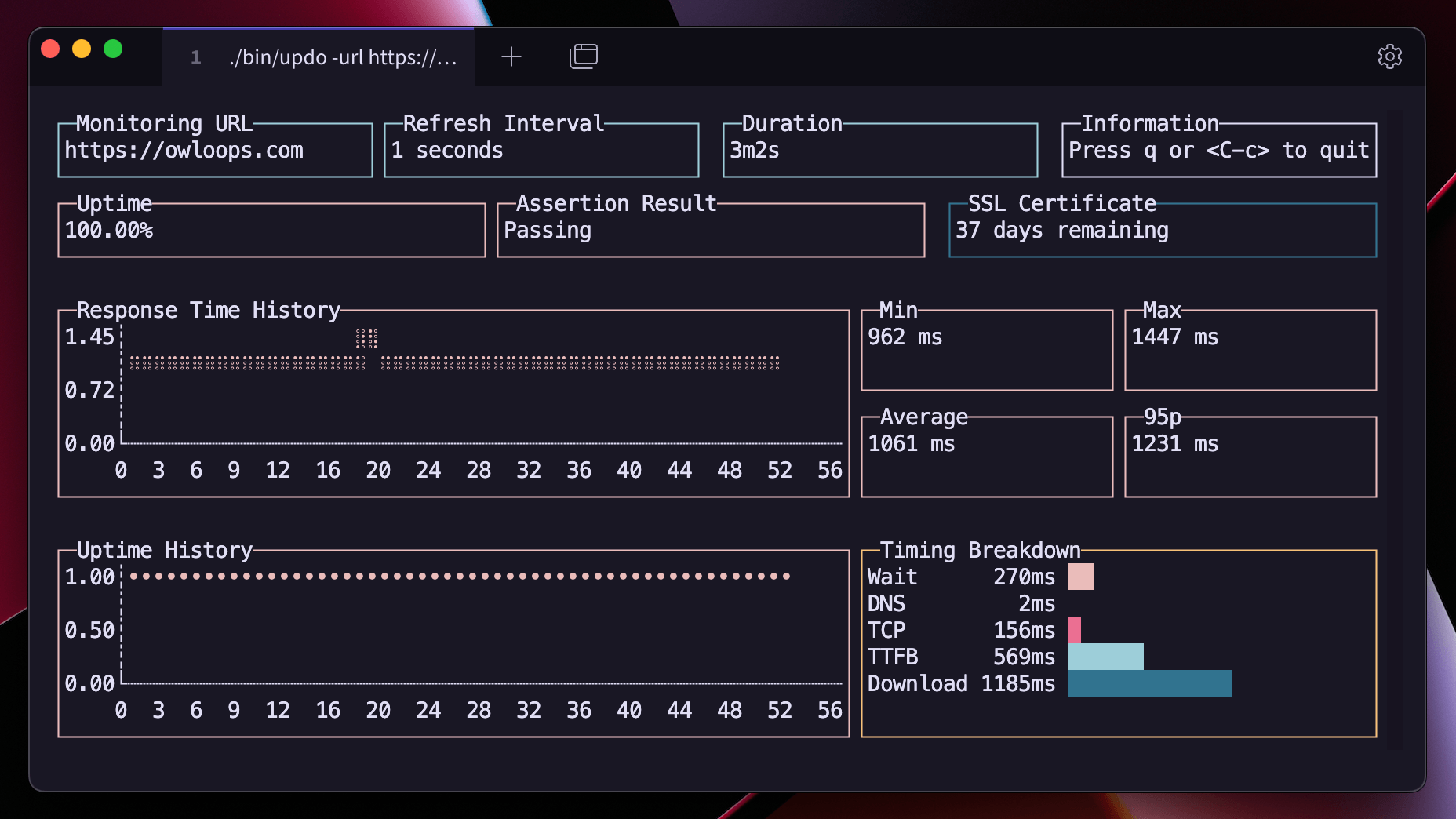
Task: Click the TTFB light blue bar
Action: coord(1106,657)
